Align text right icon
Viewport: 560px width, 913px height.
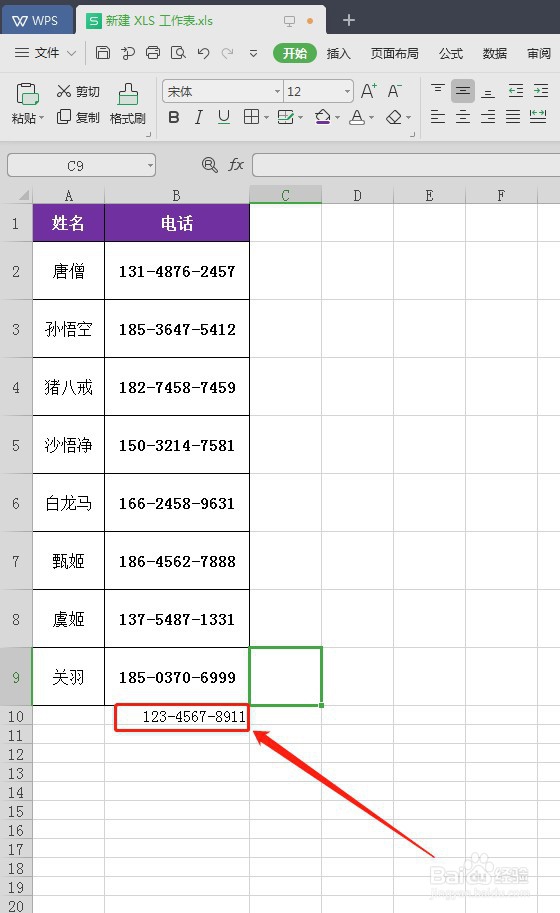(x=488, y=117)
